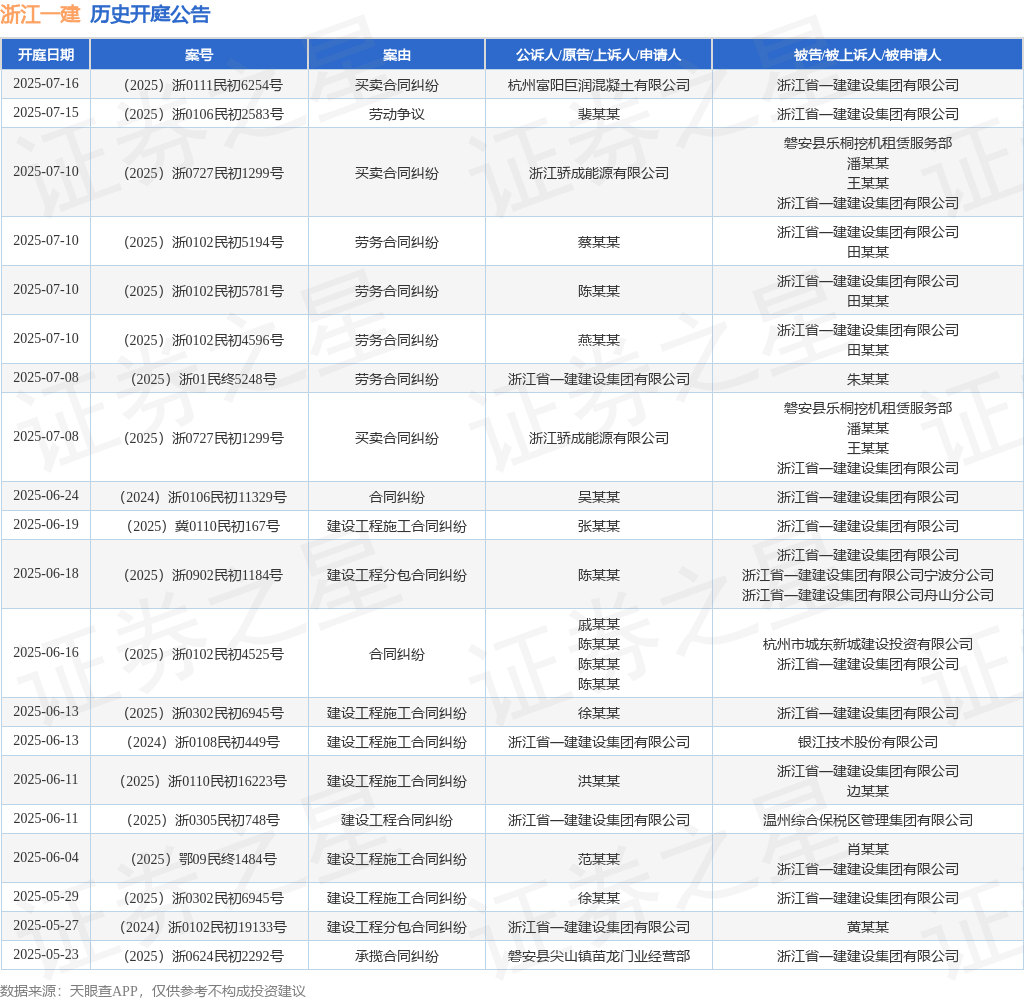Viewport: 1024px width, 1000px height.
Task: Click the 承揽合同纠纷 case cause cell
Action: pos(396,957)
